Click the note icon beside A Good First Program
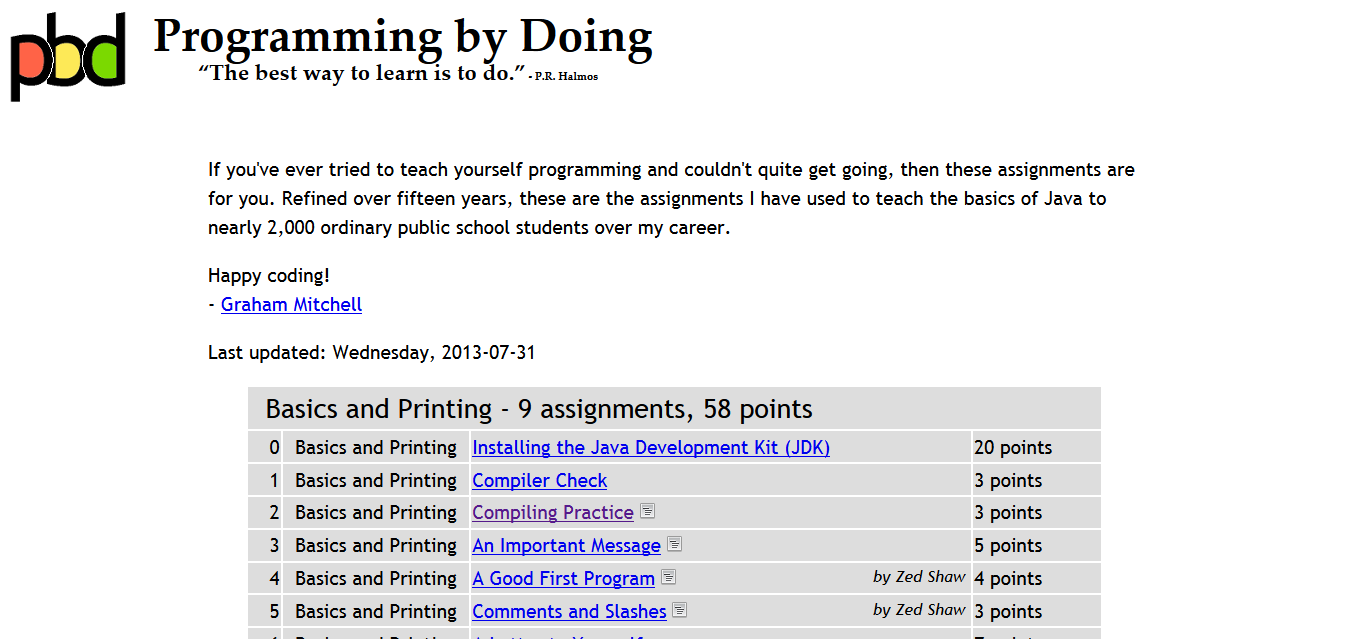The image size is (1349, 639). 668,577
